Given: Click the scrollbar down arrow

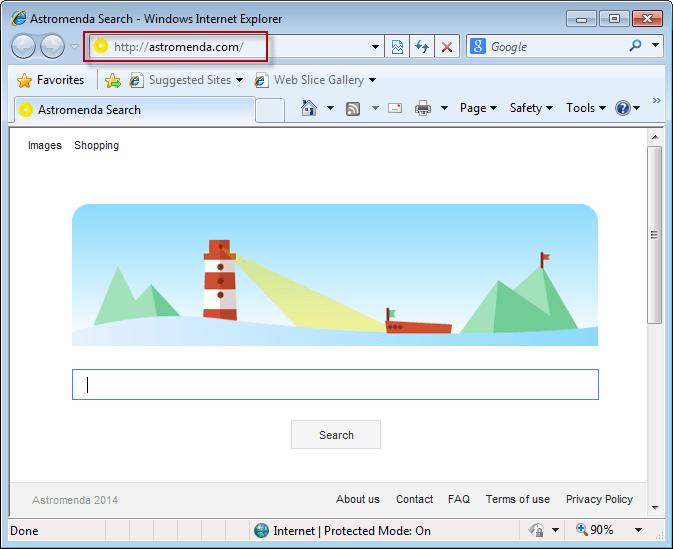Looking at the screenshot, I should [655, 508].
